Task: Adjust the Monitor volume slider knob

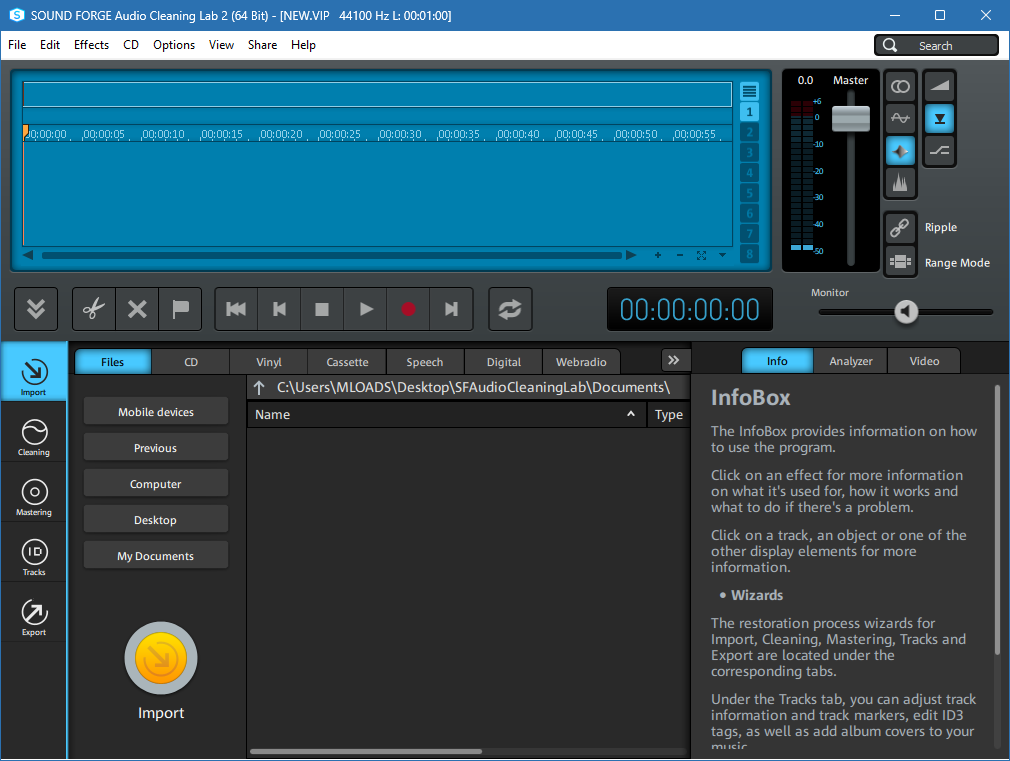Action: (906, 312)
